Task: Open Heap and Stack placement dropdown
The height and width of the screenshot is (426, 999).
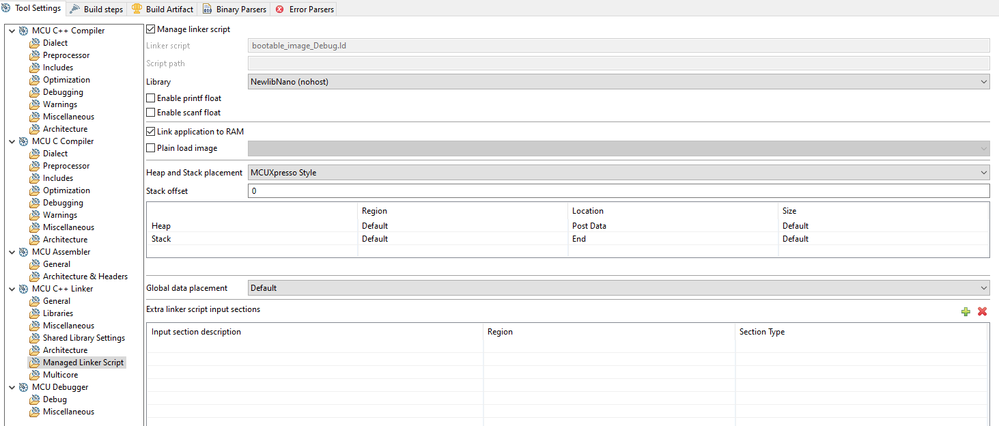Action: tap(618, 173)
